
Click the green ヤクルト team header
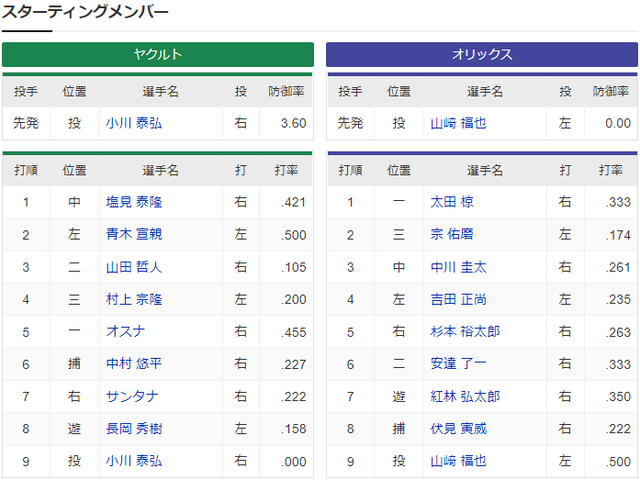(x=158, y=54)
